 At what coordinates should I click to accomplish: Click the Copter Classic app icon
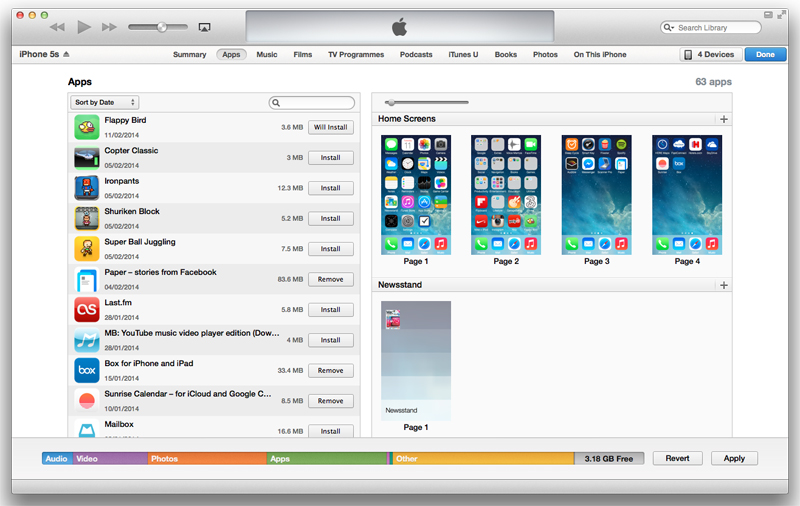[x=87, y=158]
